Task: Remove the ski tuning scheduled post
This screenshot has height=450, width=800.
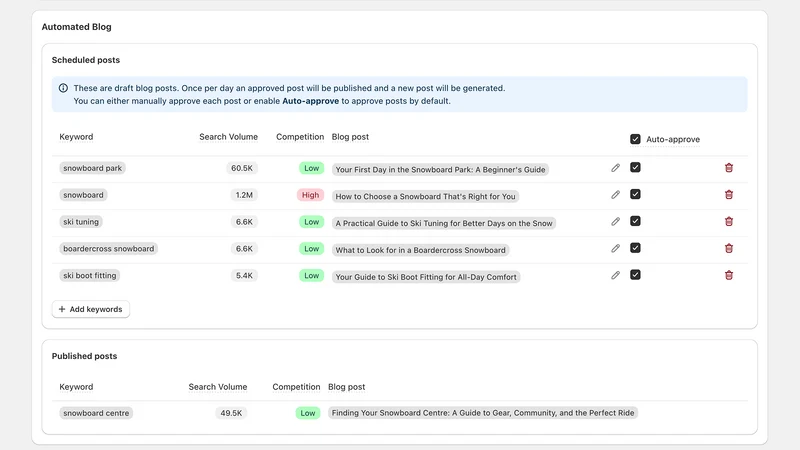Action: click(x=729, y=221)
